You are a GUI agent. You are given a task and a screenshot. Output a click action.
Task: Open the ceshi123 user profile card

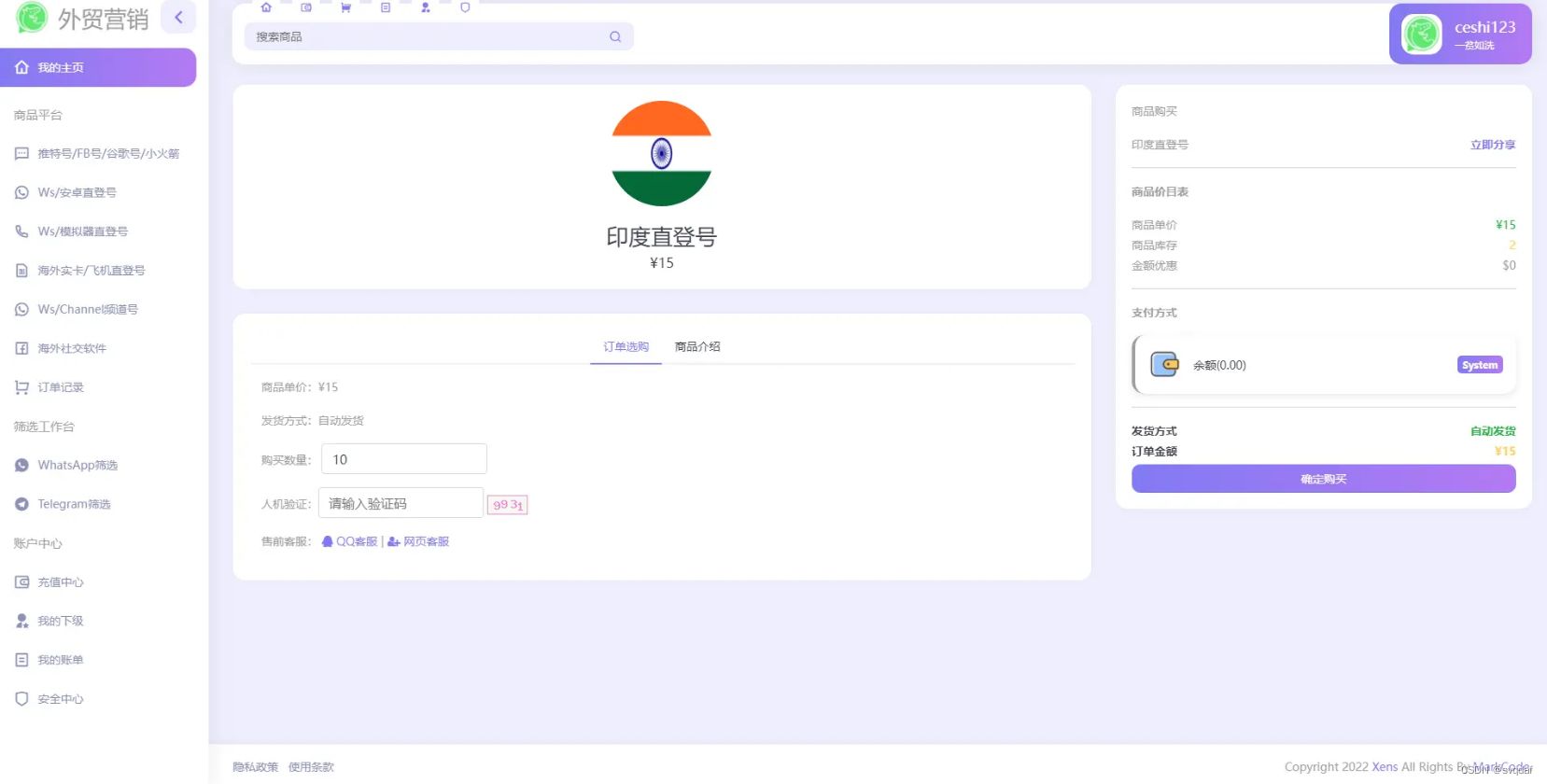pyautogui.click(x=1460, y=35)
